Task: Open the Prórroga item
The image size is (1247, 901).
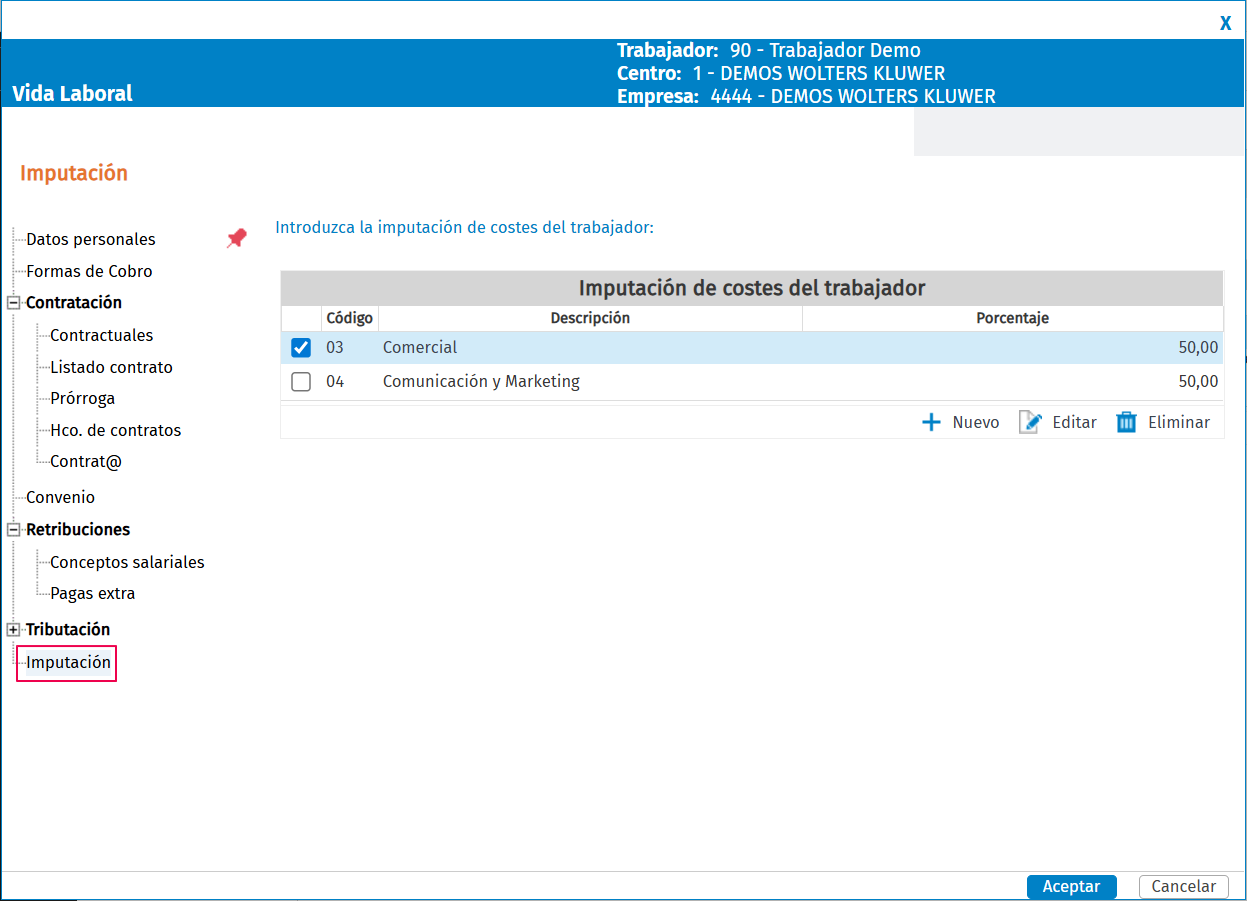Action: tap(83, 398)
